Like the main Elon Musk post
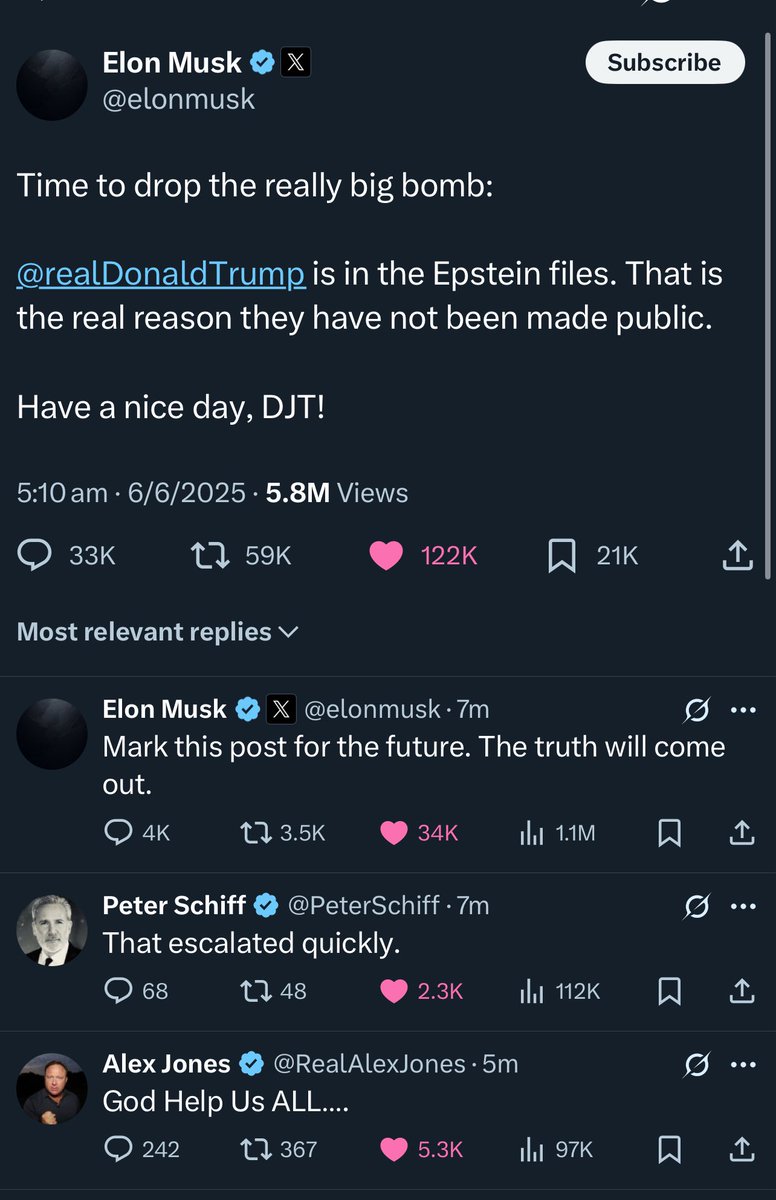776x1200 pixels. tap(386, 555)
